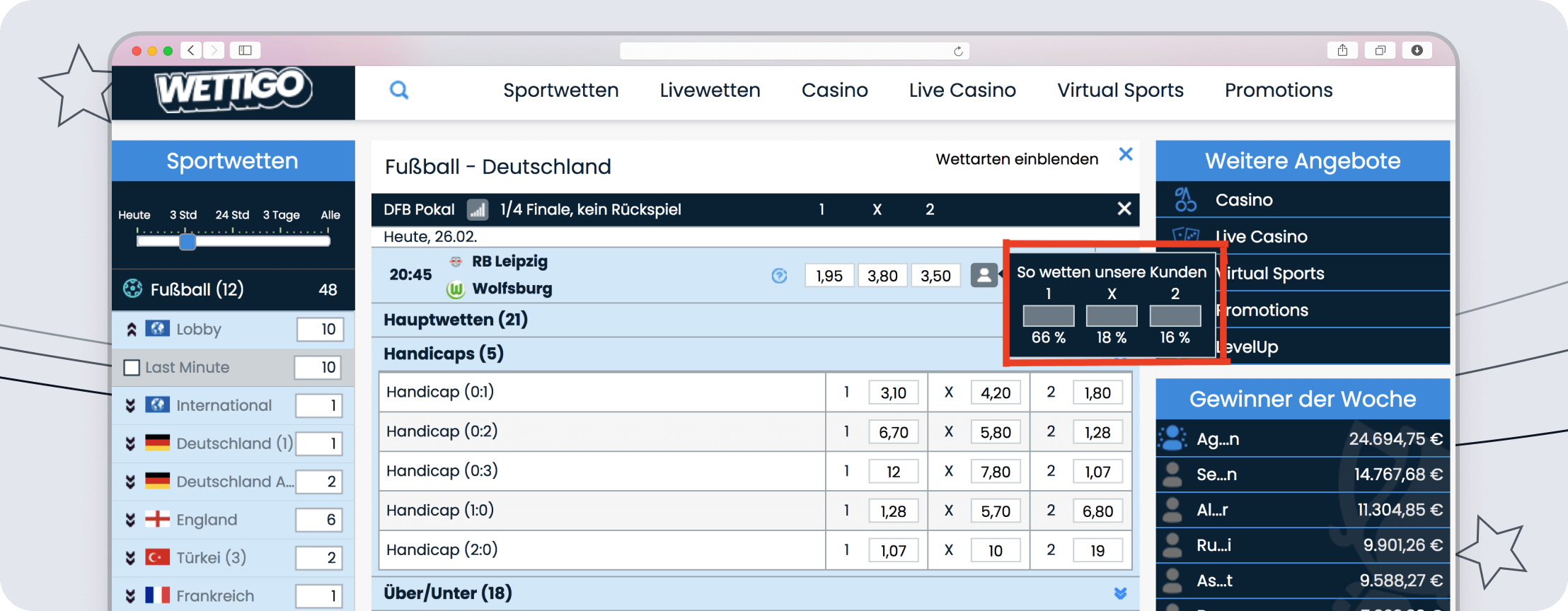1568x611 pixels.
Task: Click the browser address bar
Action: pyautogui.click(x=794, y=51)
